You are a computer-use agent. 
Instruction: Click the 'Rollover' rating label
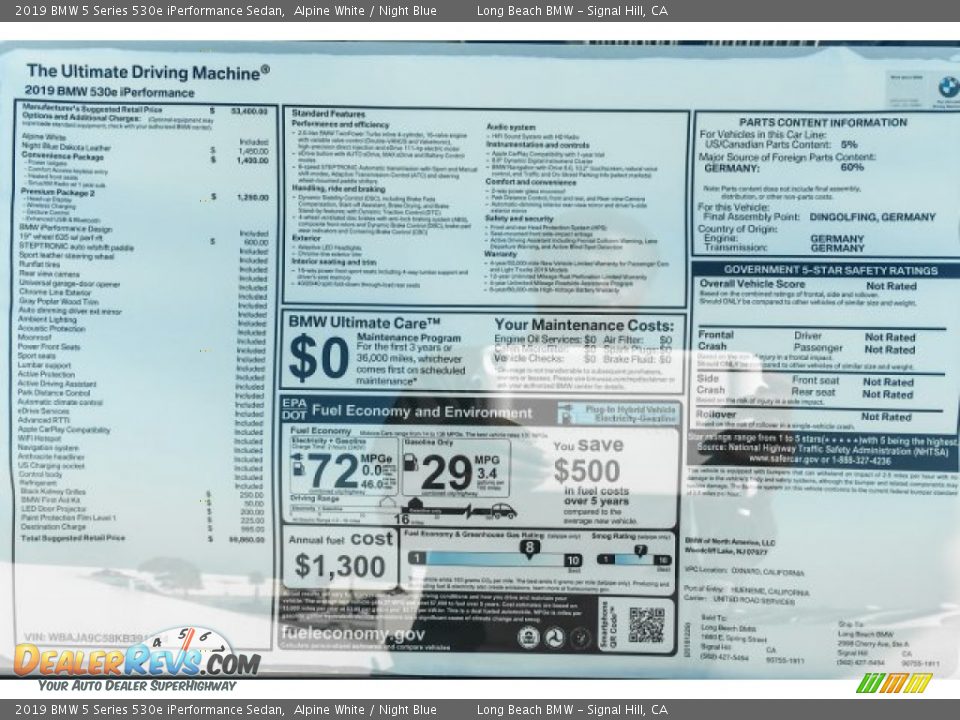tap(715, 414)
